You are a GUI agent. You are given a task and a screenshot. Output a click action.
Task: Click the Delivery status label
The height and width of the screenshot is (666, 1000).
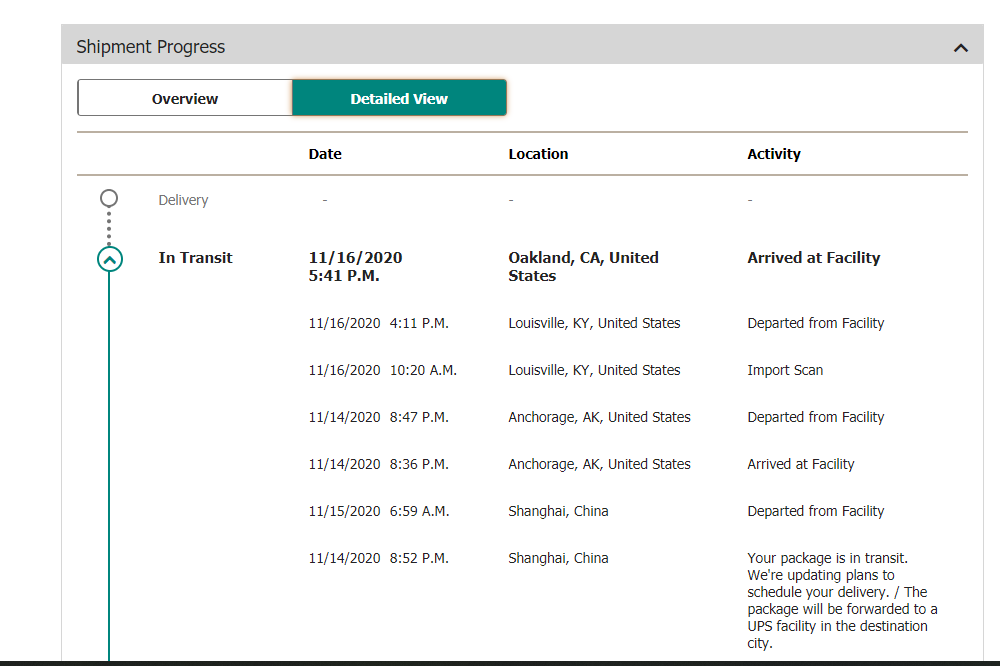tap(183, 200)
